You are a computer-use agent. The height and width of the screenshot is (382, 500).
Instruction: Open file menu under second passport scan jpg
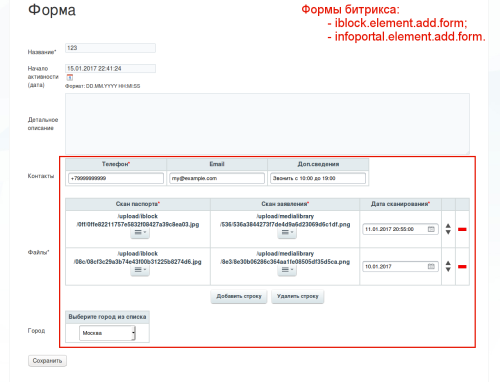point(140,270)
